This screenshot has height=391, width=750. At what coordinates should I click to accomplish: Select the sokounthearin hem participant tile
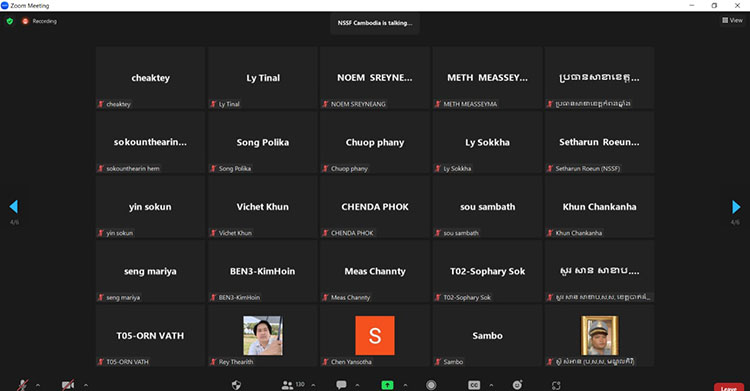pyautogui.click(x=150, y=142)
